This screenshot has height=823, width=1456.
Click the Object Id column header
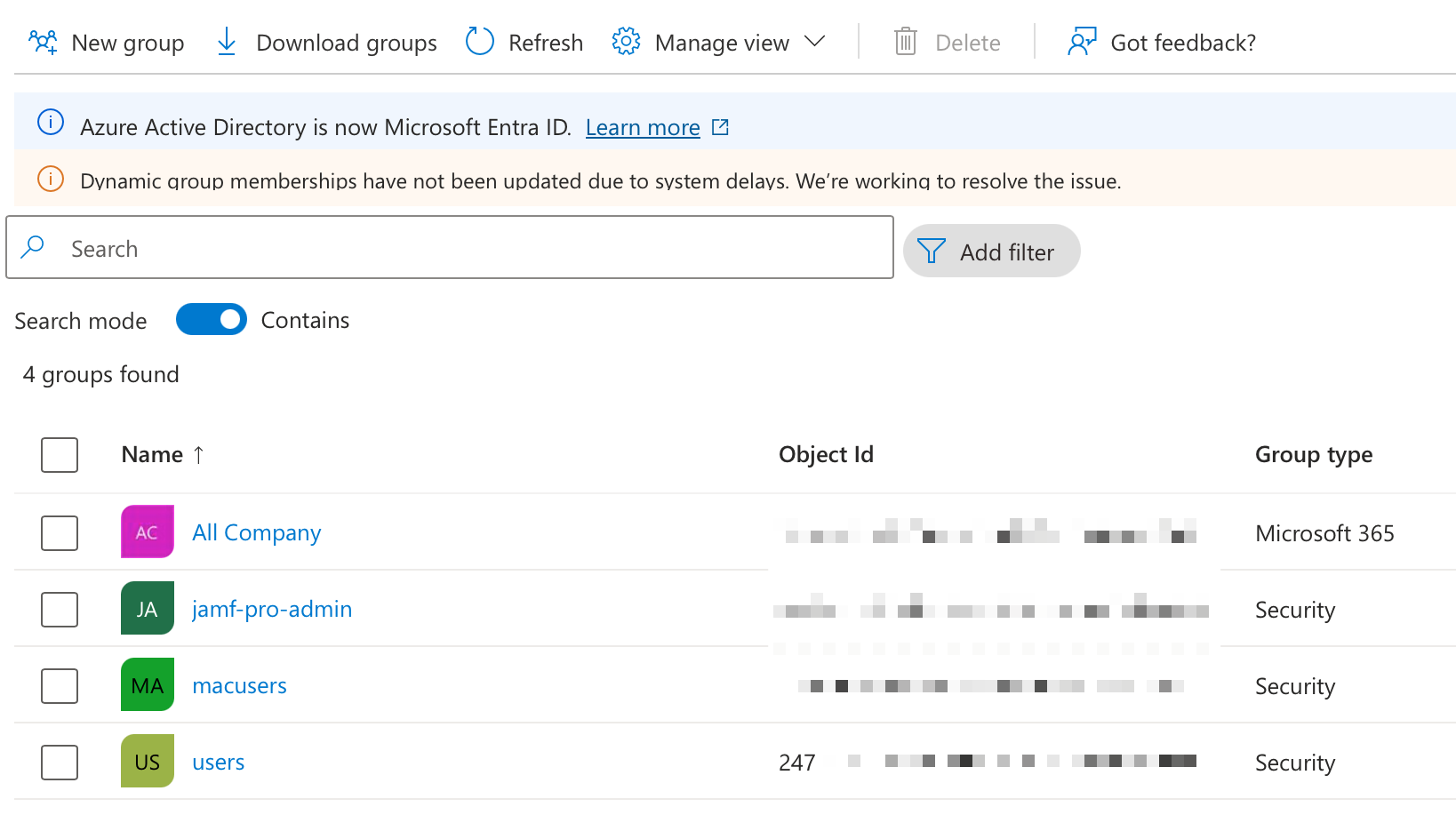pyautogui.click(x=826, y=455)
